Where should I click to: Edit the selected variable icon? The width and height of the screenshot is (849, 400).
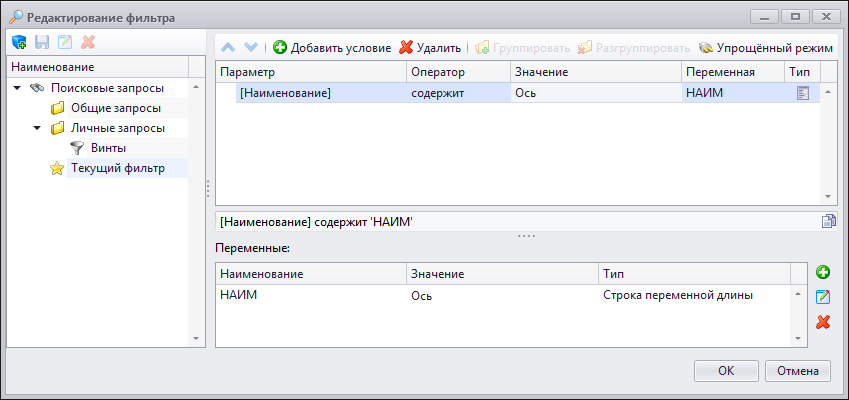823,297
